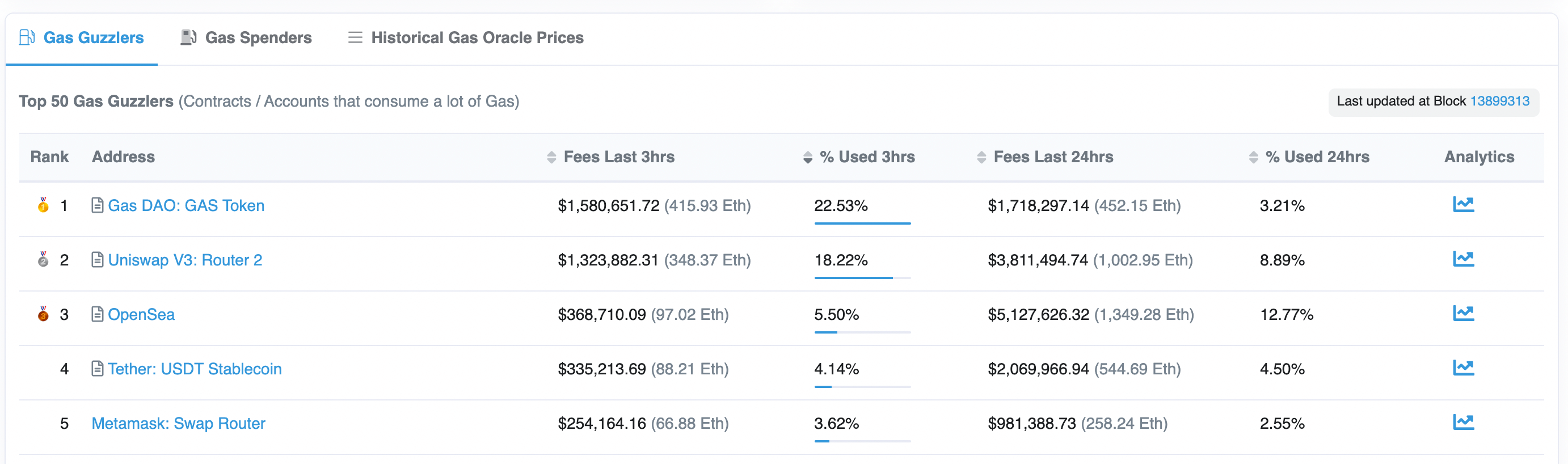Click the Uniswap V3: Router 2 link

point(185,260)
